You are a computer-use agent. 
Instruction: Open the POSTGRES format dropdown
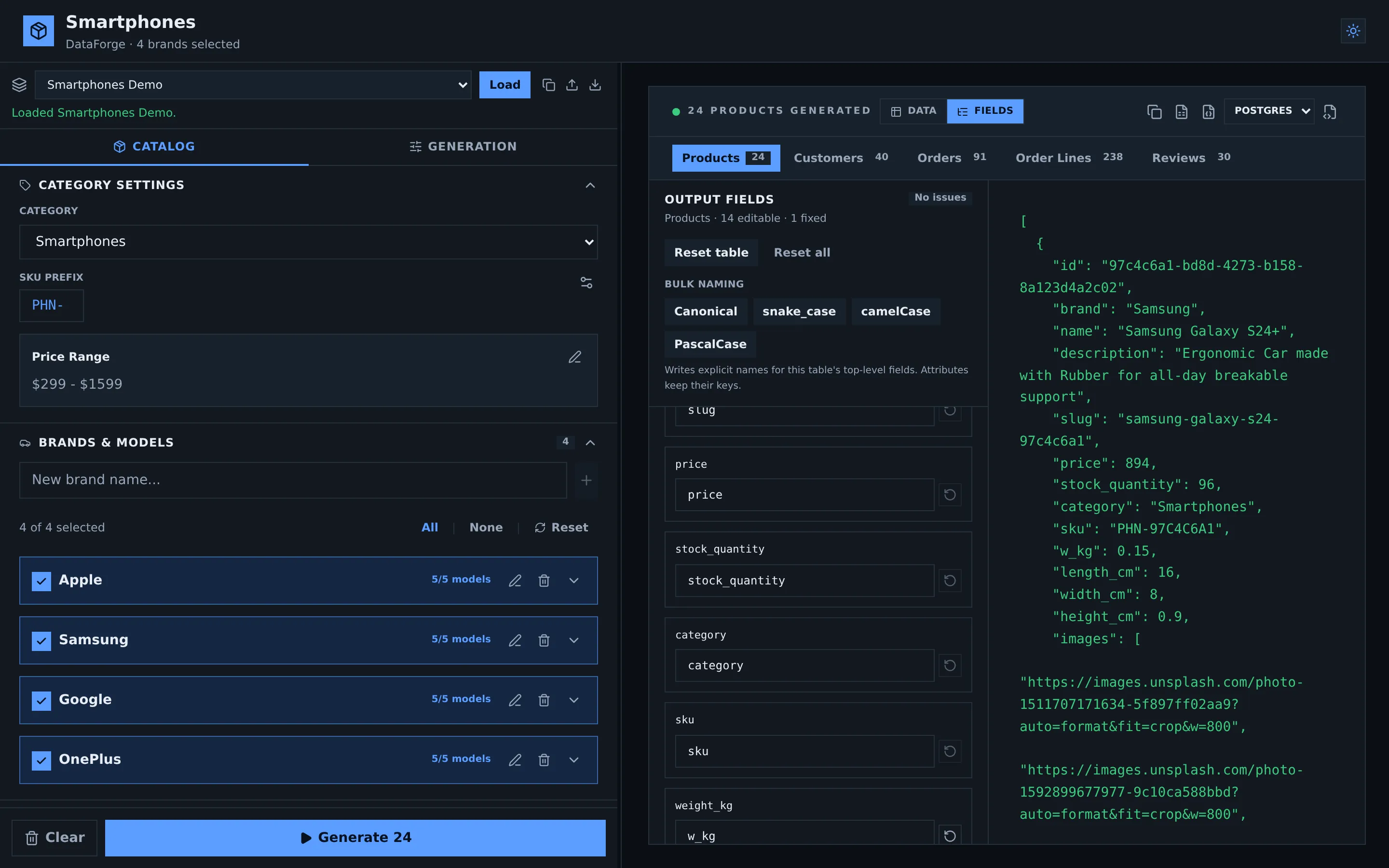coord(1269,111)
